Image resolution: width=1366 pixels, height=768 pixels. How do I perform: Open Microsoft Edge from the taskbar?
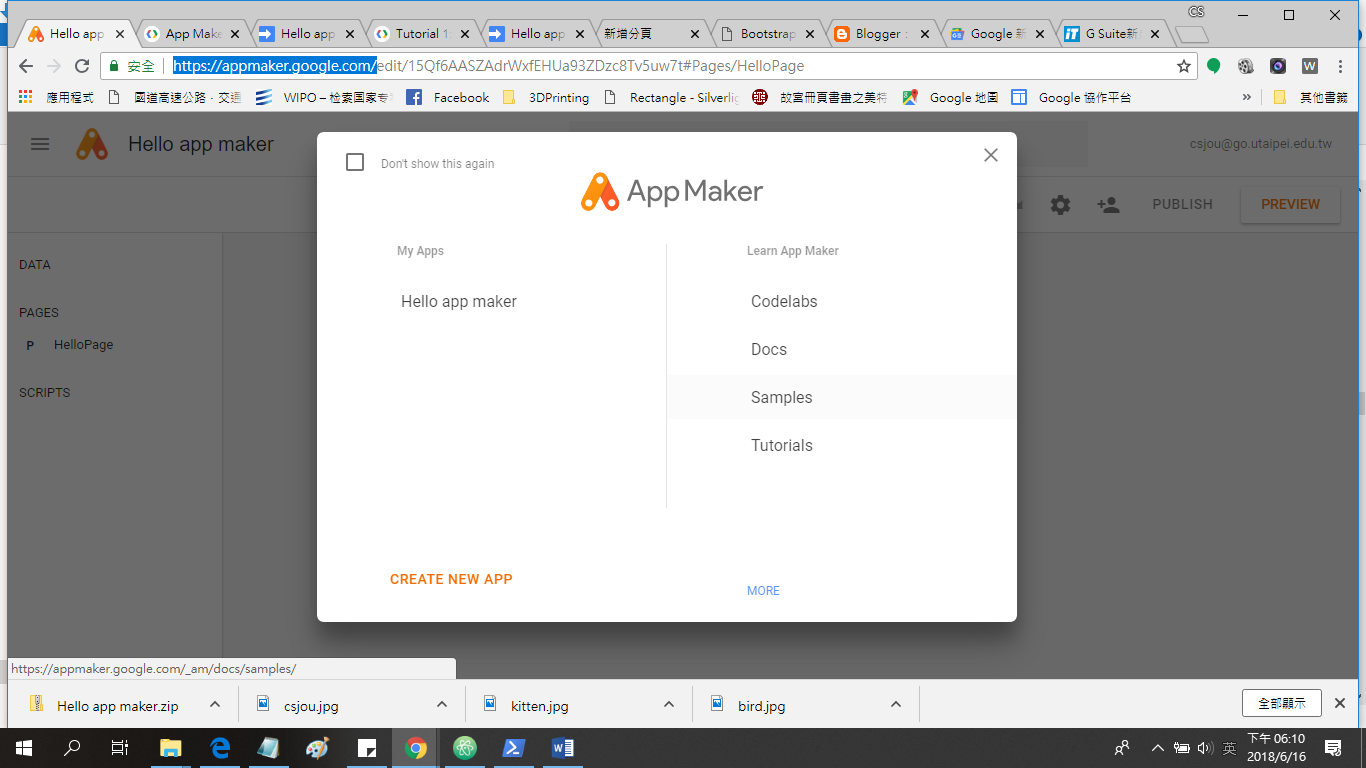coord(220,747)
